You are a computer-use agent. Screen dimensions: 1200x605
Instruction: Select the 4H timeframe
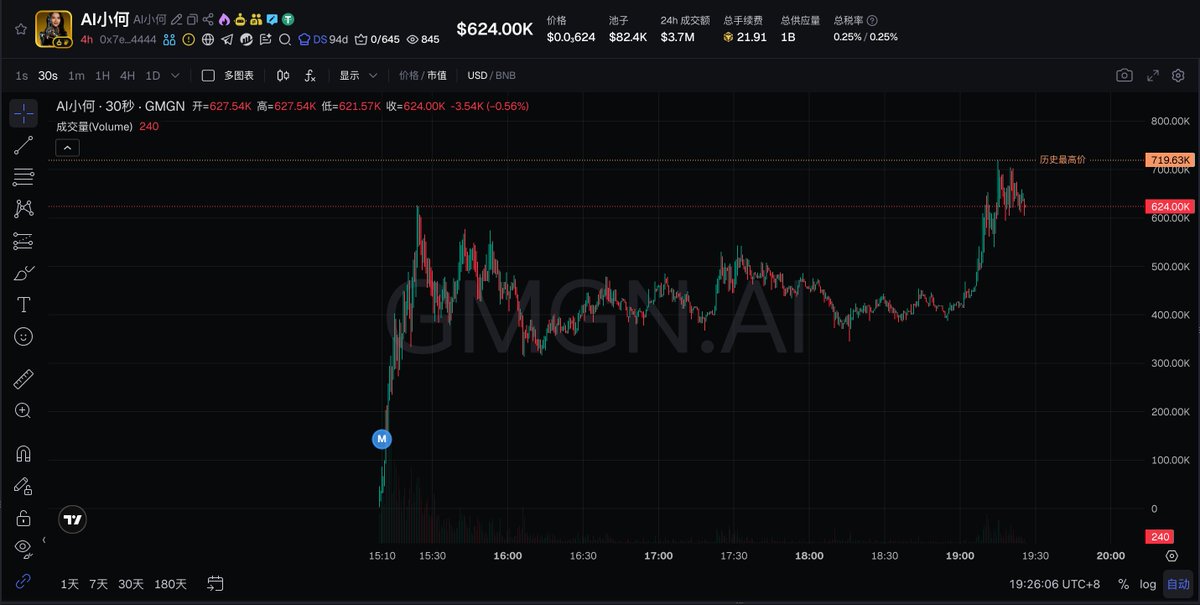(127, 76)
